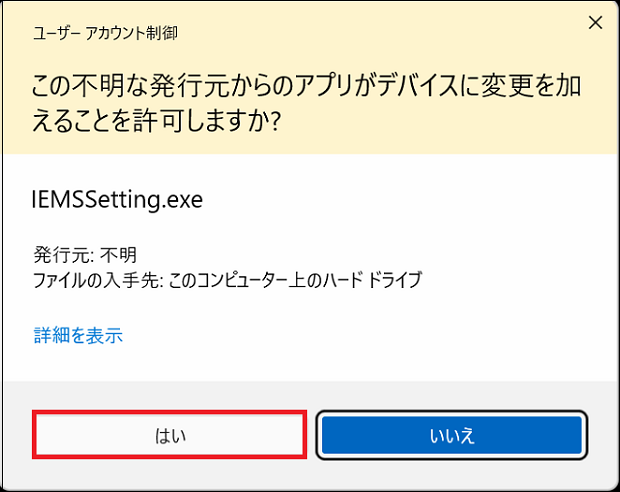Image resolution: width=620 pixels, height=492 pixels.
Task: Click the .exe extension in the program name
Action: (182, 201)
